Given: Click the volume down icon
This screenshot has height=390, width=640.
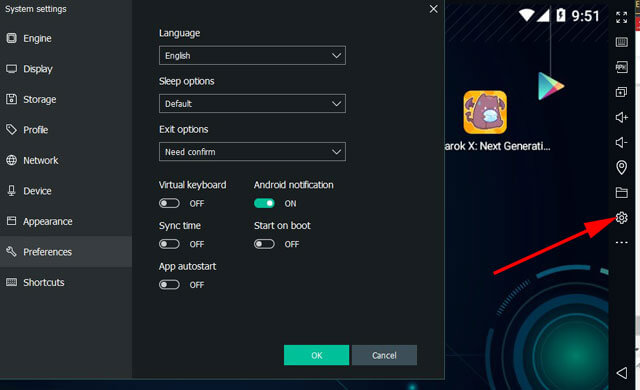Looking at the screenshot, I should pyautogui.click(x=621, y=142).
